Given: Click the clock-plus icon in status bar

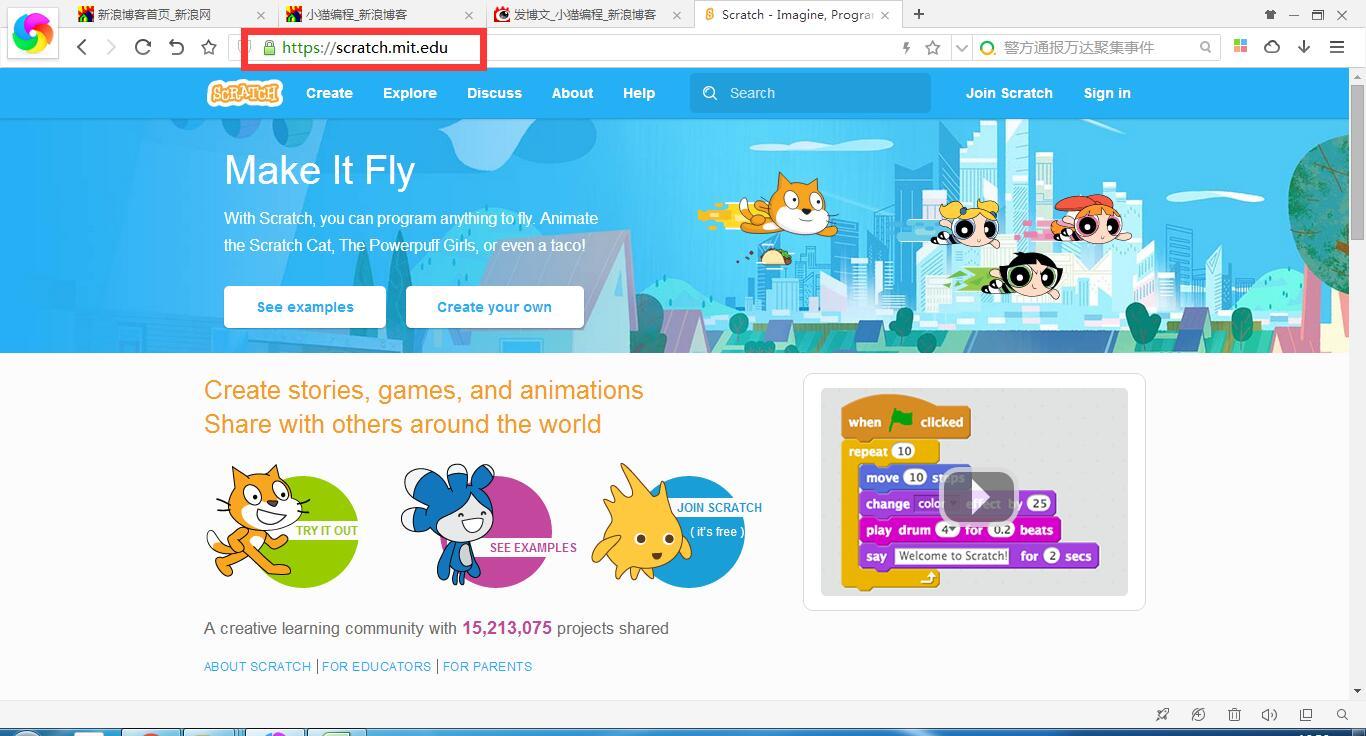Looking at the screenshot, I should pyautogui.click(x=1198, y=714).
